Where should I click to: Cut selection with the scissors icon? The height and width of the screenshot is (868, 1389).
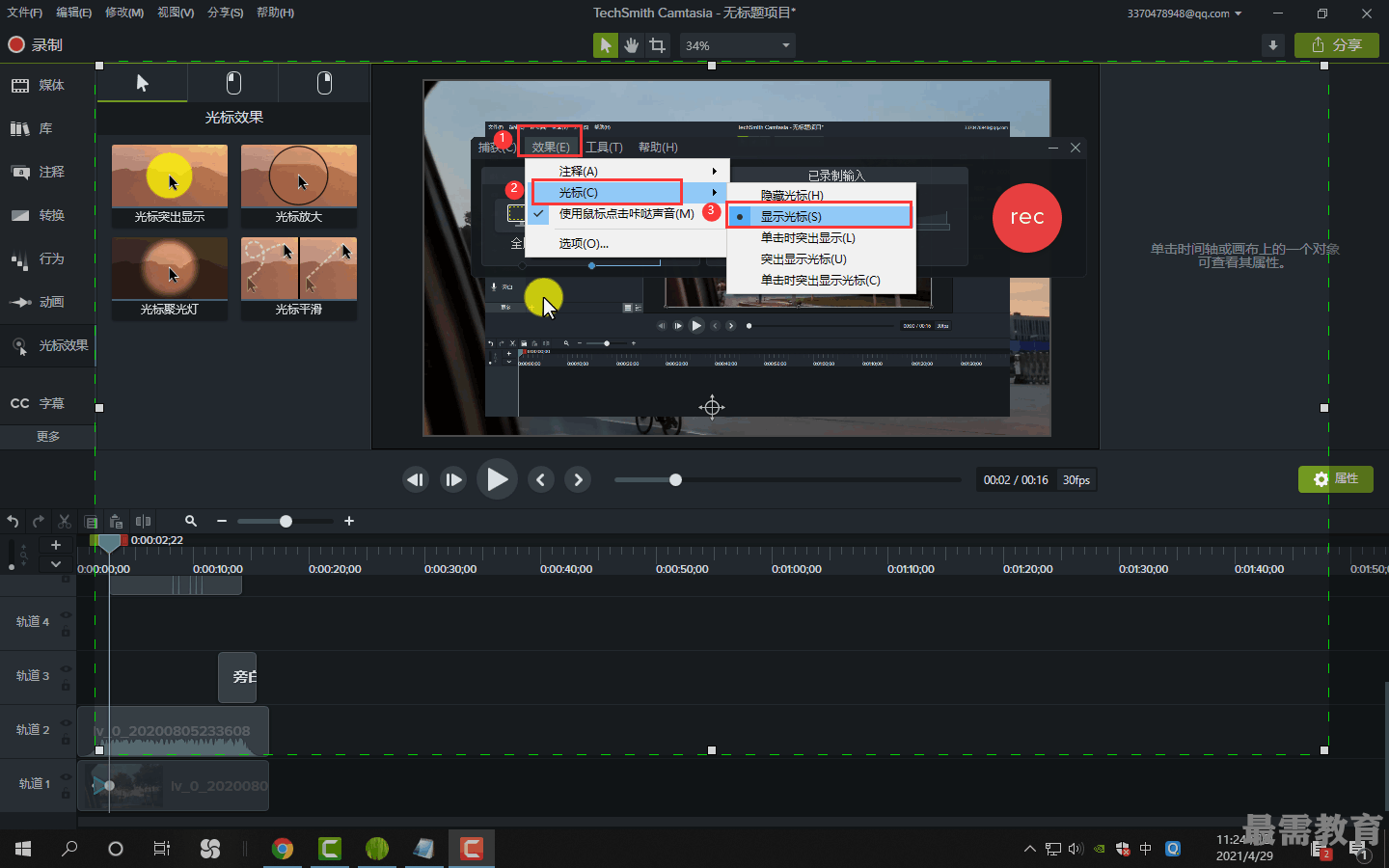pos(65,521)
